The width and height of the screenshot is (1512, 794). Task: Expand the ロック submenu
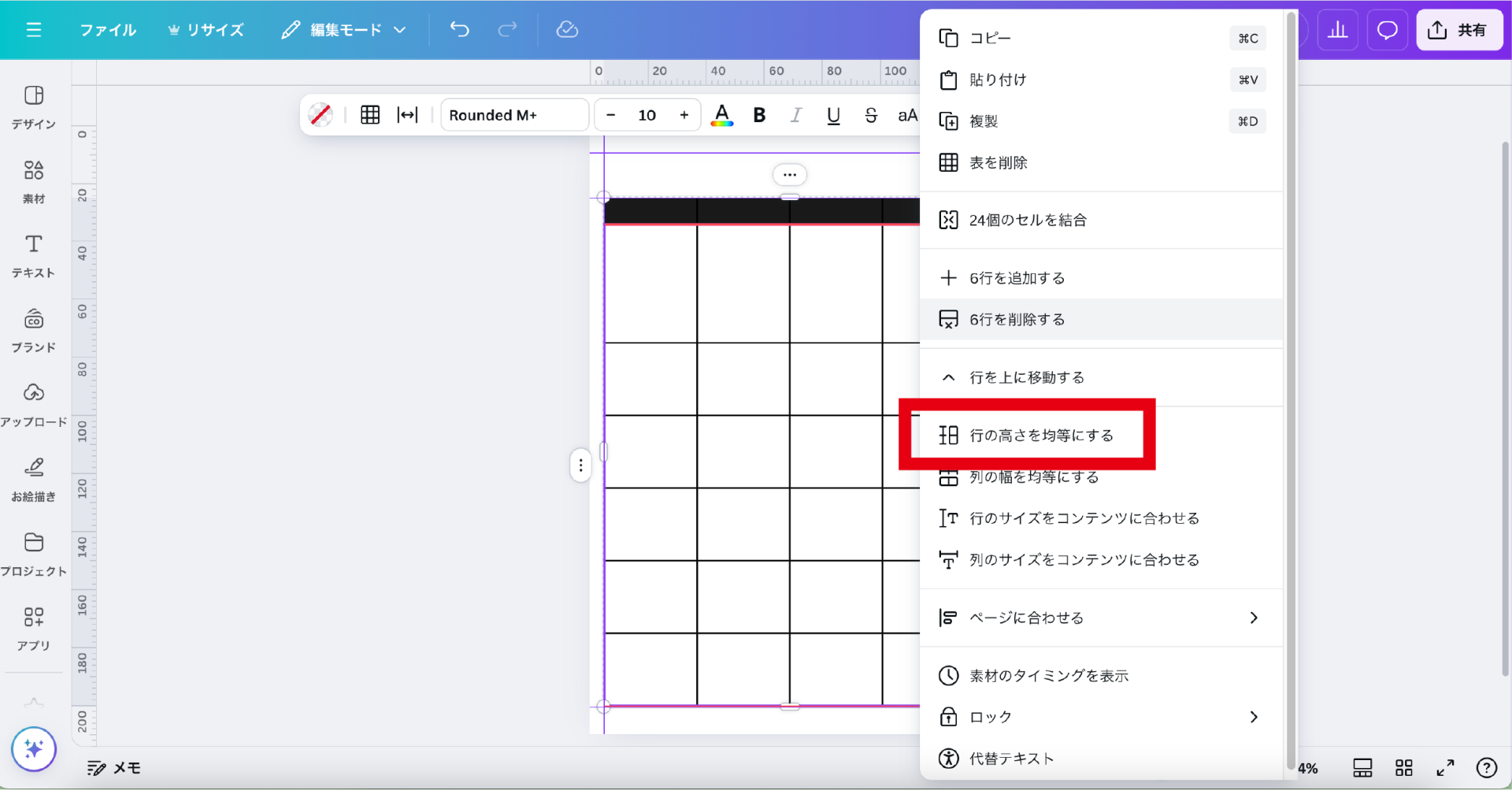1101,717
